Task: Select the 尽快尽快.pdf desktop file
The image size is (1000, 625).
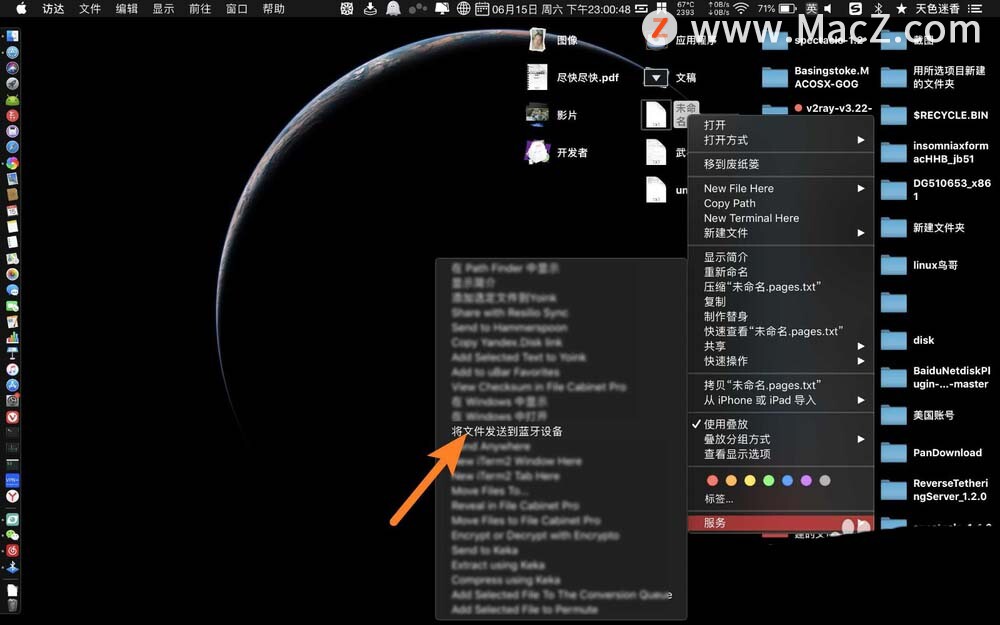Action: (x=573, y=77)
